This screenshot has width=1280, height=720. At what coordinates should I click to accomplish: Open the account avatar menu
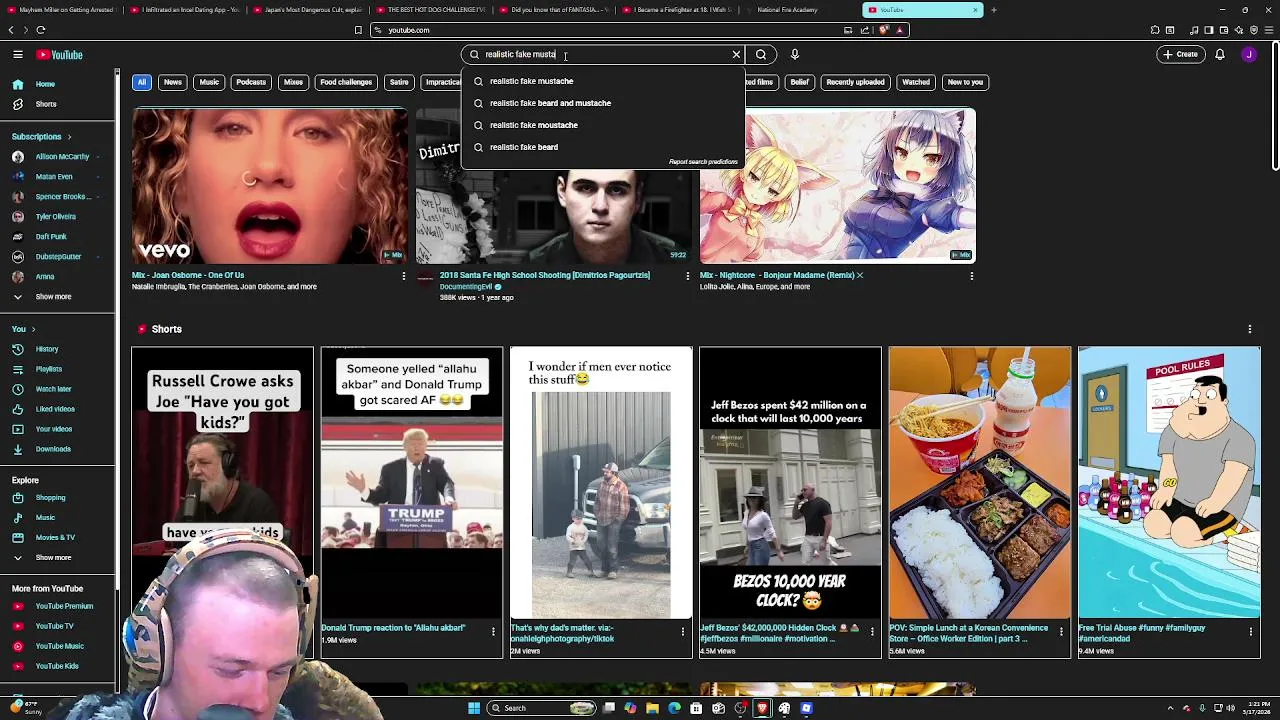tap(1249, 54)
